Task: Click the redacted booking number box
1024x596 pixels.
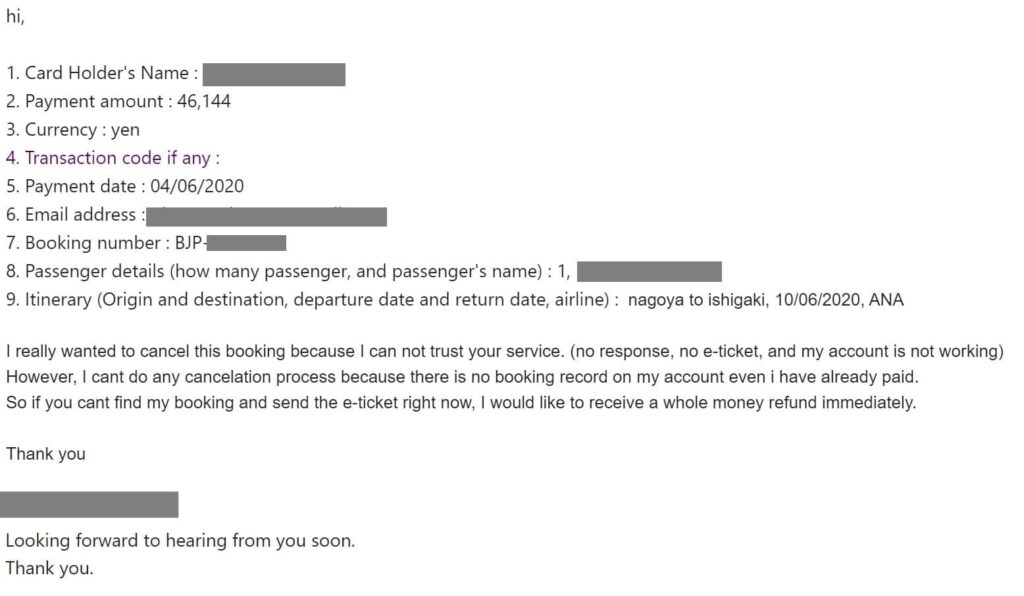Action: pos(246,243)
